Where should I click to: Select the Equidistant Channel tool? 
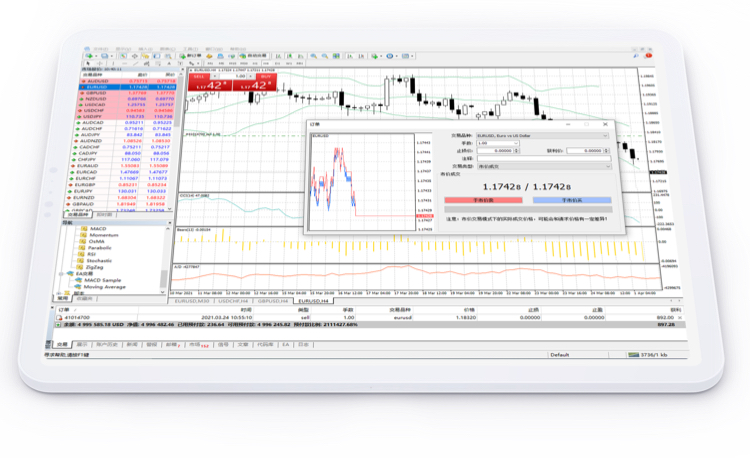[147, 64]
